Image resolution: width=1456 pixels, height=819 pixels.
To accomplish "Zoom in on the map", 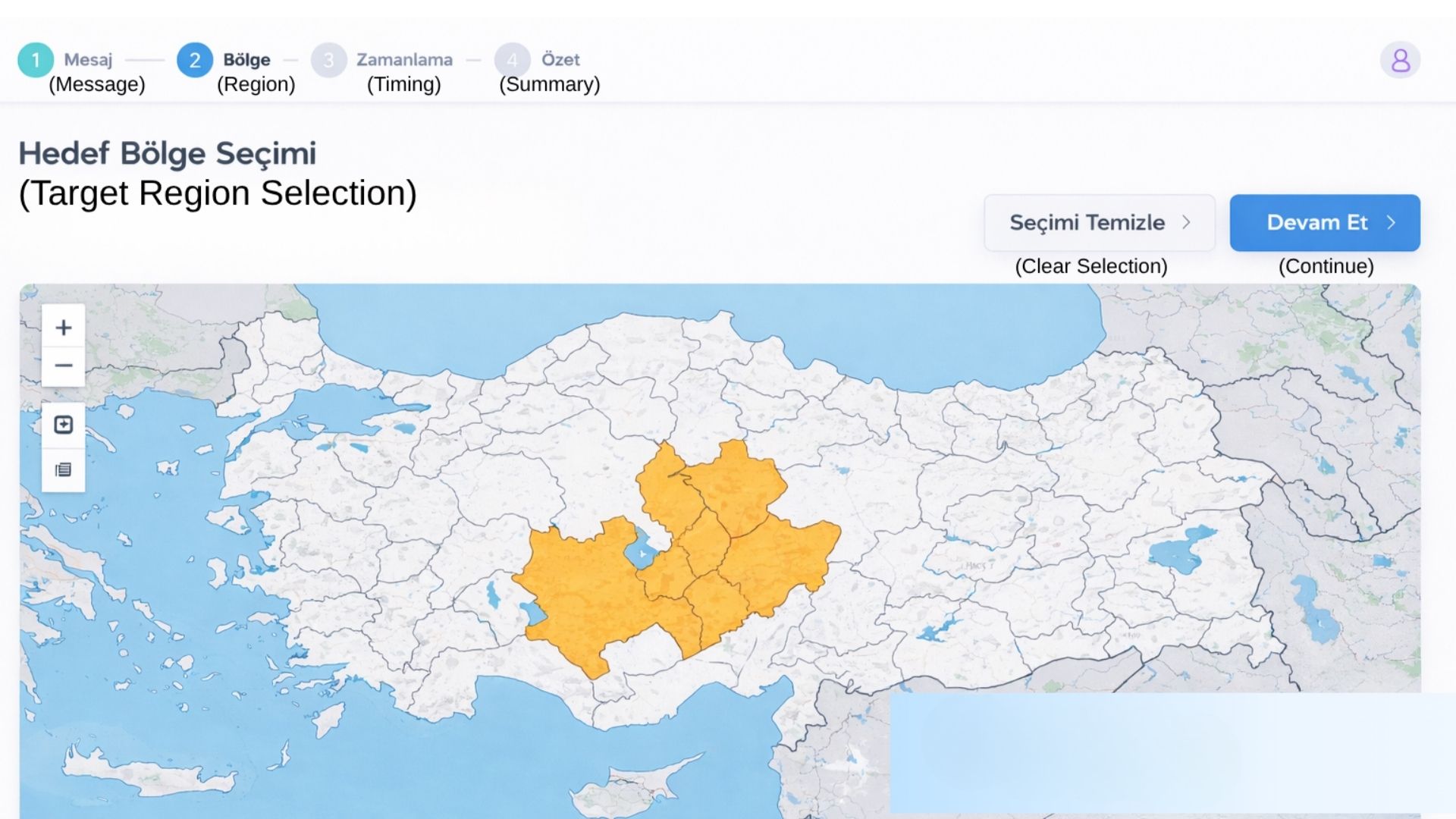I will (x=64, y=328).
